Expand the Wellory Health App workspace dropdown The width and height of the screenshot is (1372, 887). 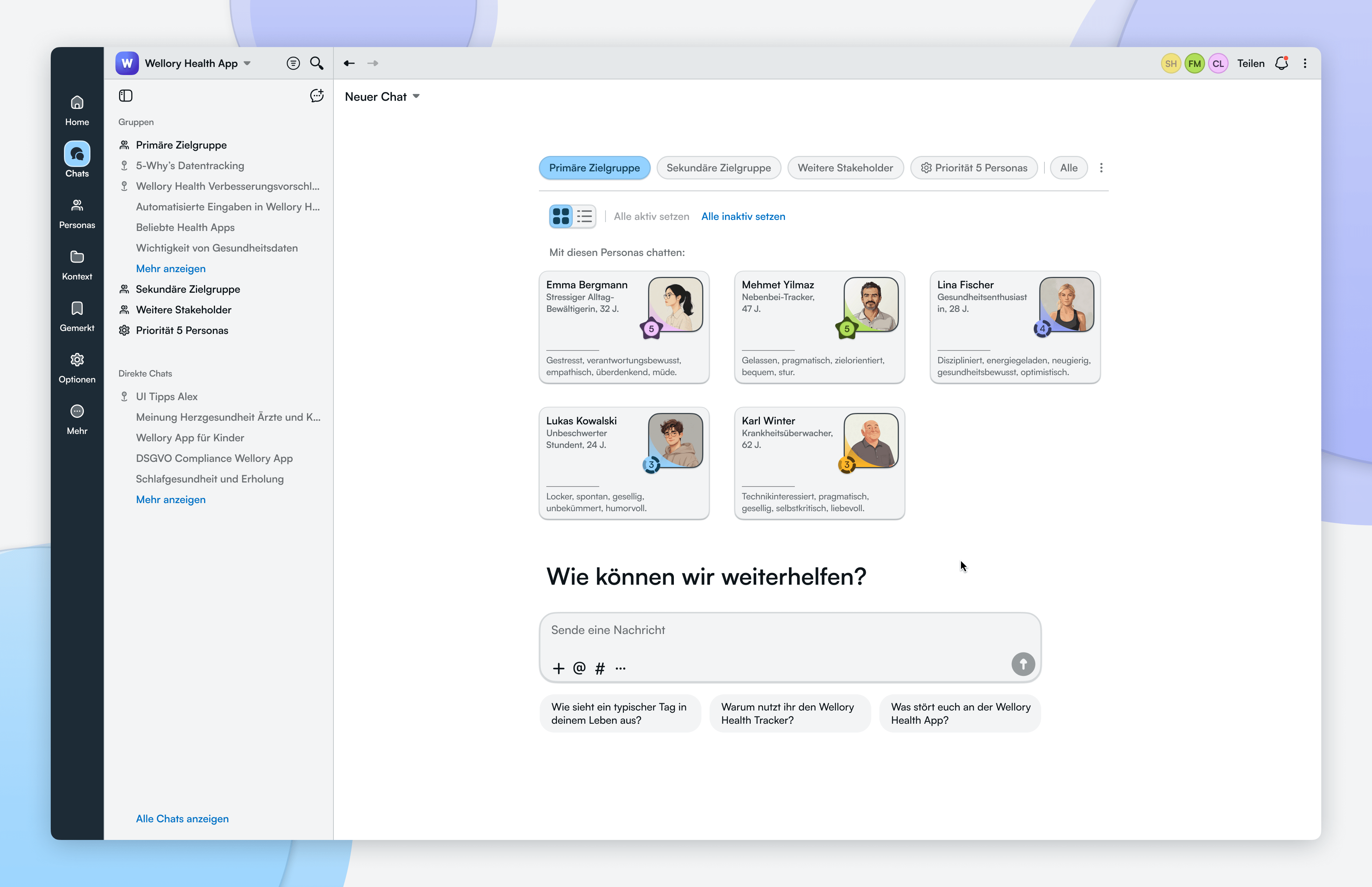(x=247, y=63)
